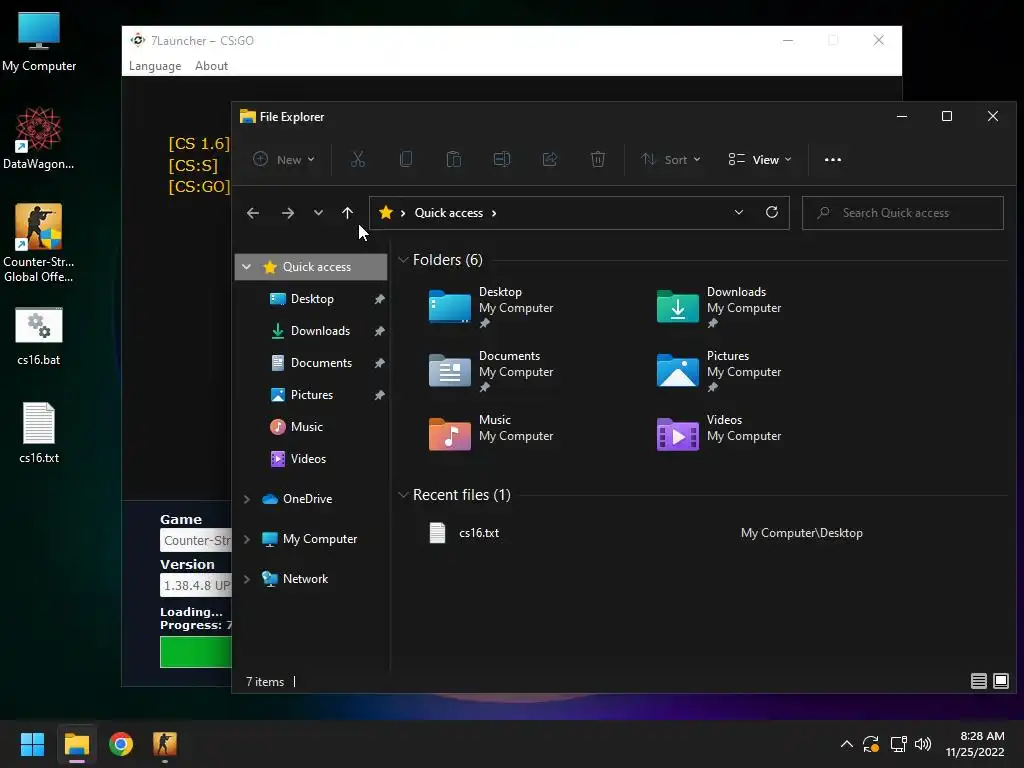
Task: Click Counter-Strike icon in taskbar
Action: (x=165, y=744)
